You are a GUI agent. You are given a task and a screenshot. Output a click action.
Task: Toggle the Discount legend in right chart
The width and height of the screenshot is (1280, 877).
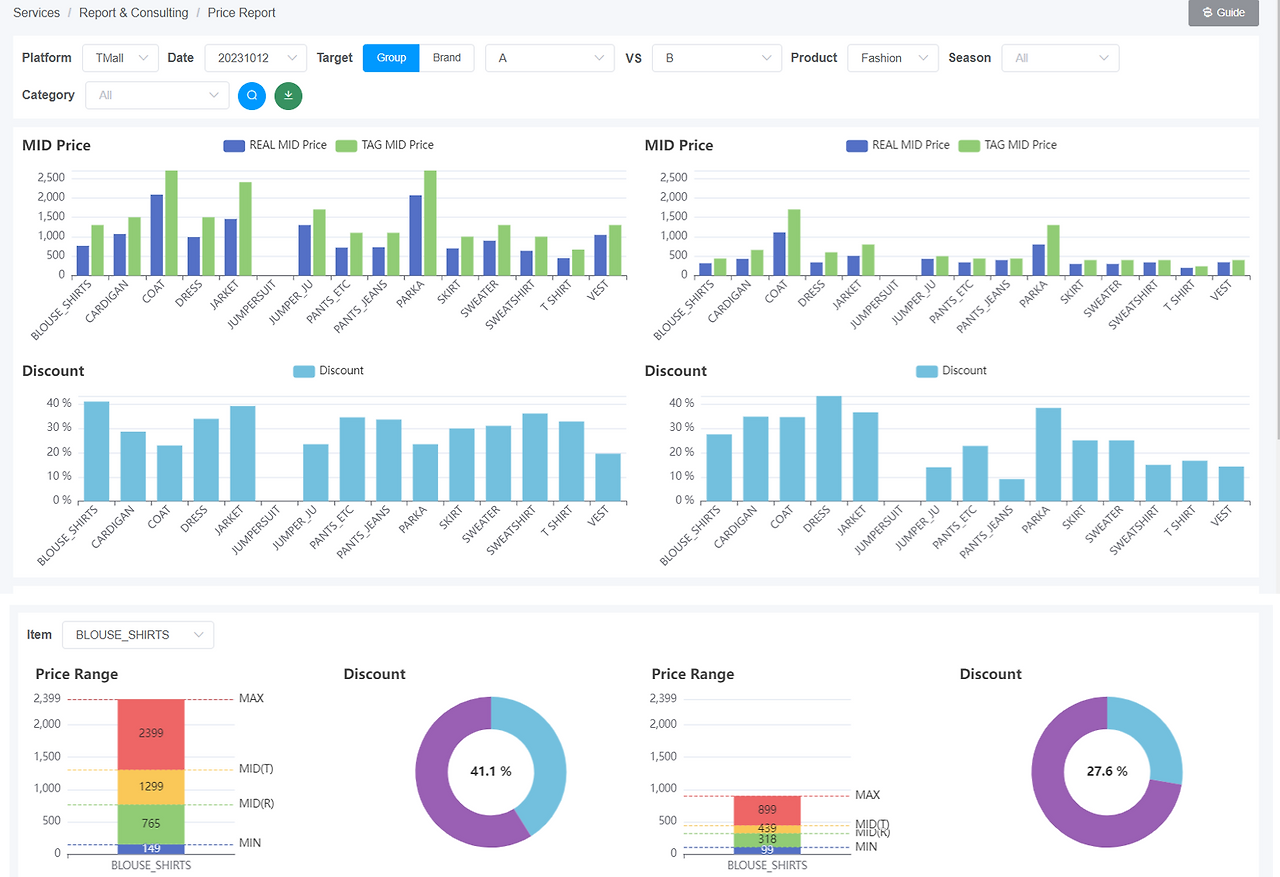pos(951,371)
